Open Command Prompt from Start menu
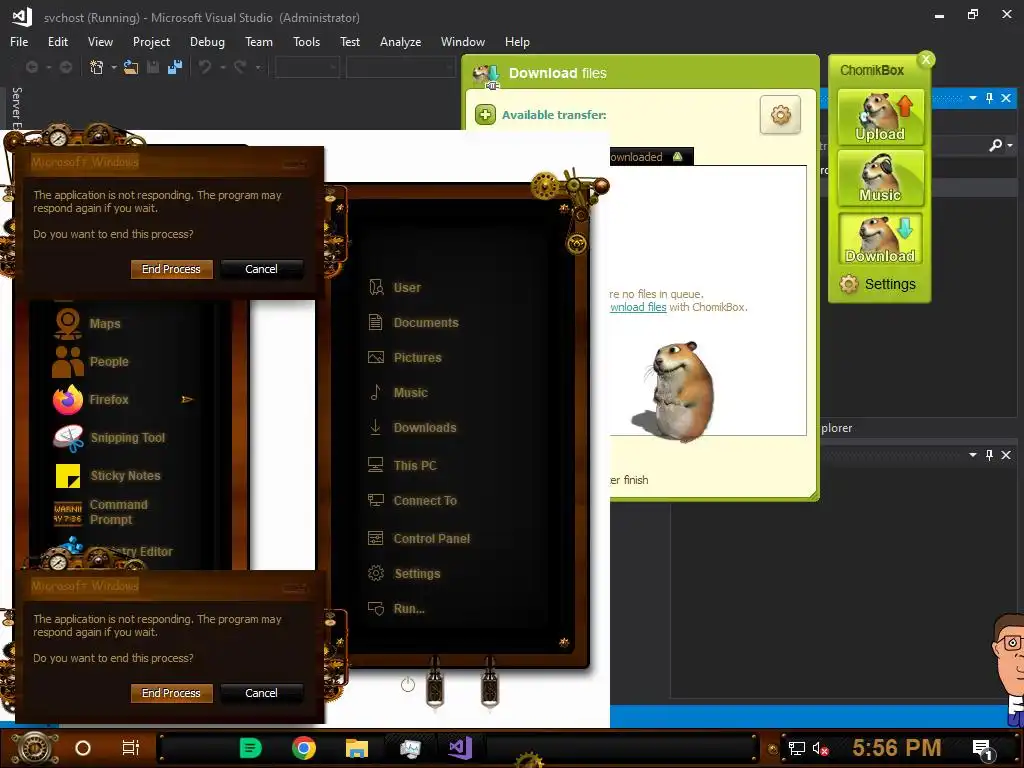This screenshot has height=768, width=1024. 101,512
